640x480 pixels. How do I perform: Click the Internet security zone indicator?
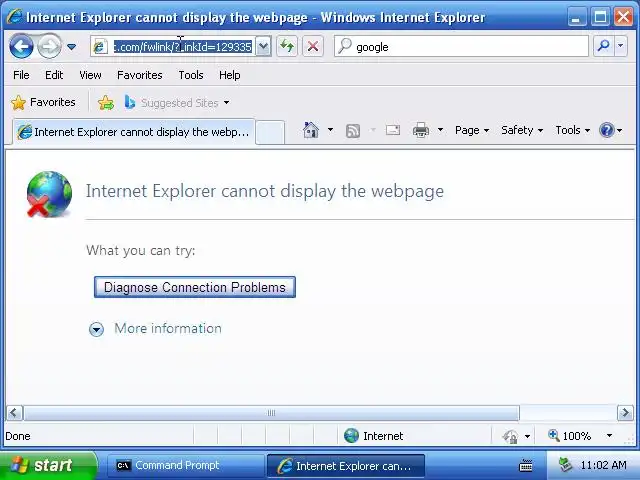(x=373, y=436)
